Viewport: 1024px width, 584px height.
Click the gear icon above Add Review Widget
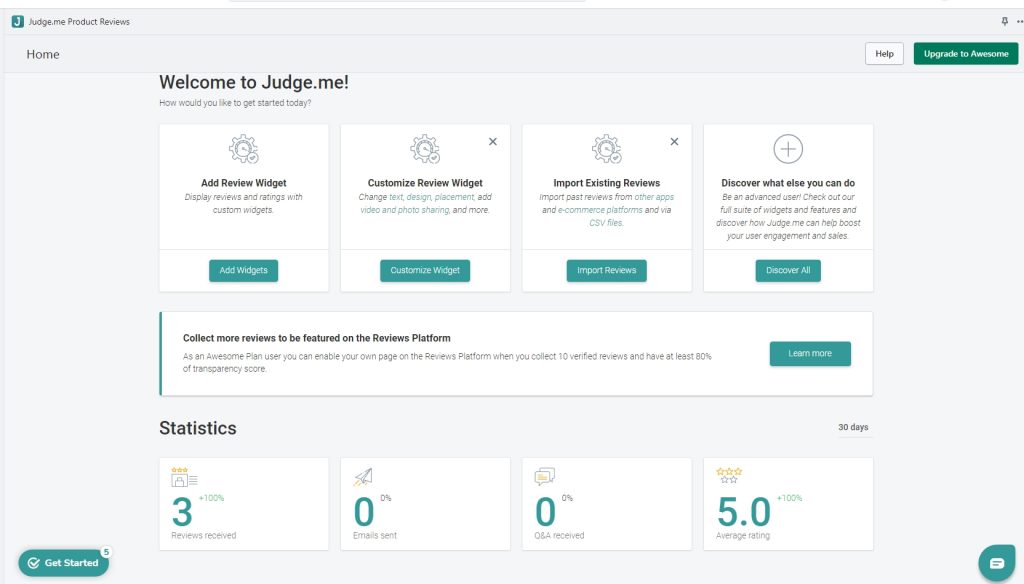(x=244, y=149)
